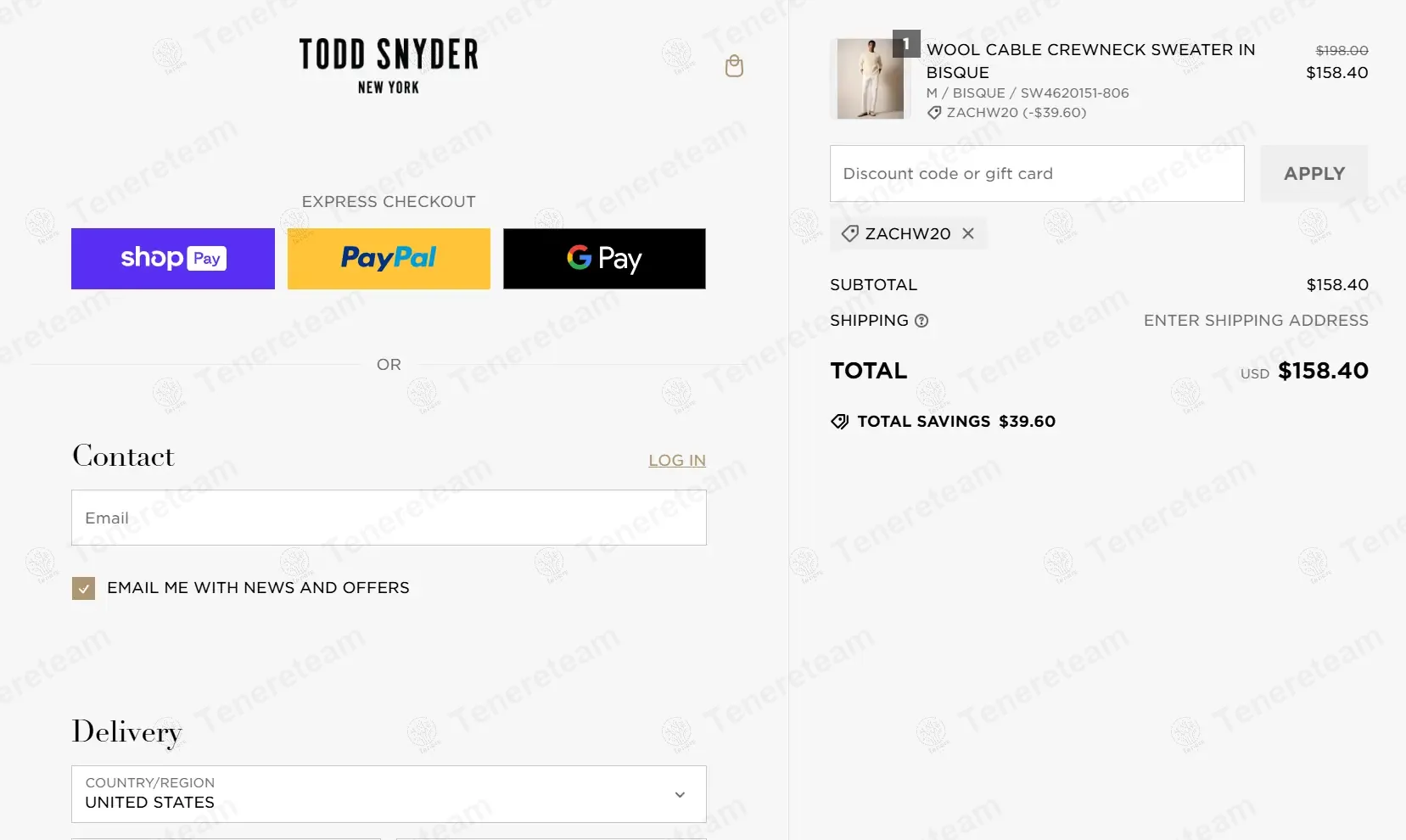Focus the Email input field
Viewport: 1406px width, 840px height.
[389, 518]
